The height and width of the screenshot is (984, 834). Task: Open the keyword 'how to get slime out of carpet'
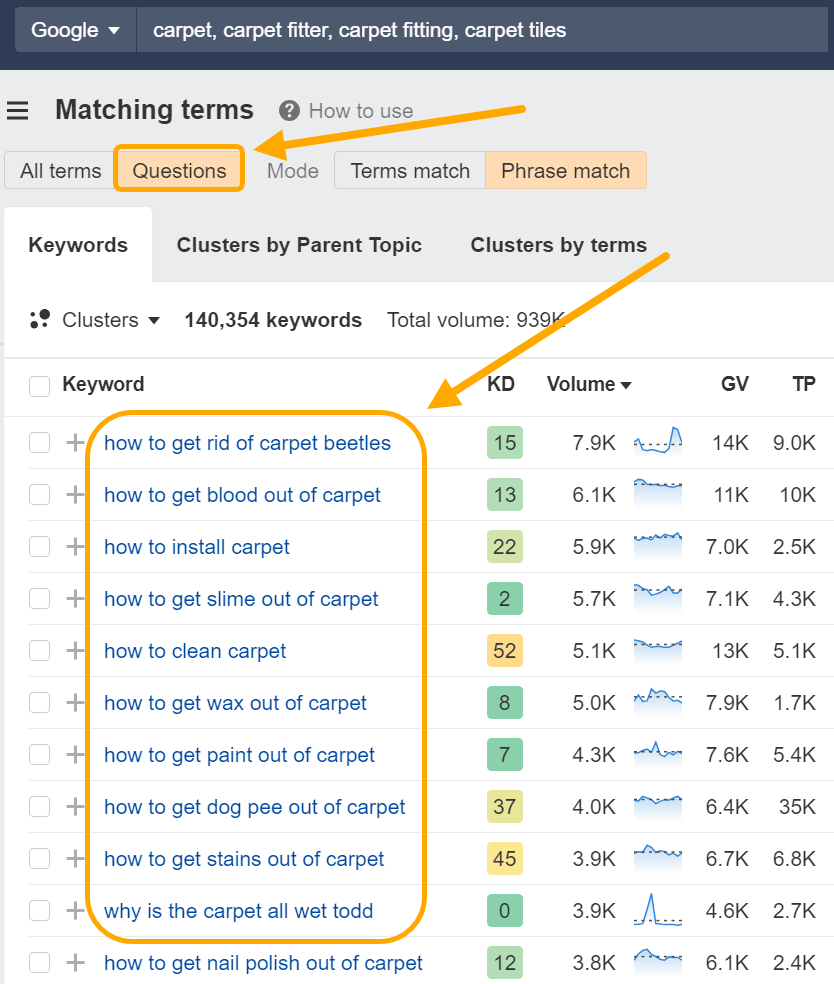[240, 598]
